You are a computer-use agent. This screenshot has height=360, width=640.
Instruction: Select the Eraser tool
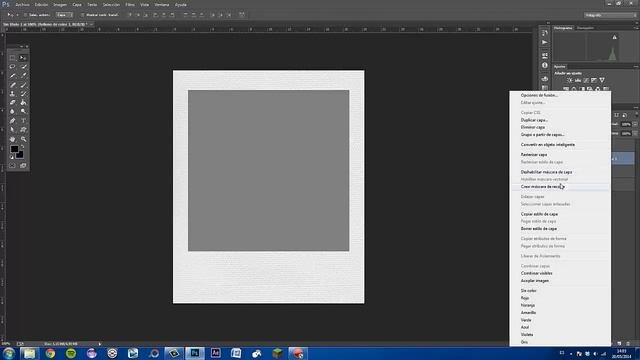pyautogui.click(x=12, y=102)
